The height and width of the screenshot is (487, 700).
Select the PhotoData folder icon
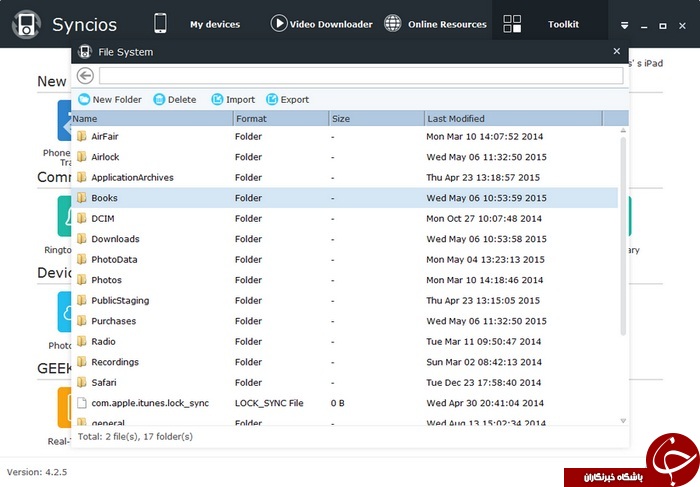coord(81,259)
